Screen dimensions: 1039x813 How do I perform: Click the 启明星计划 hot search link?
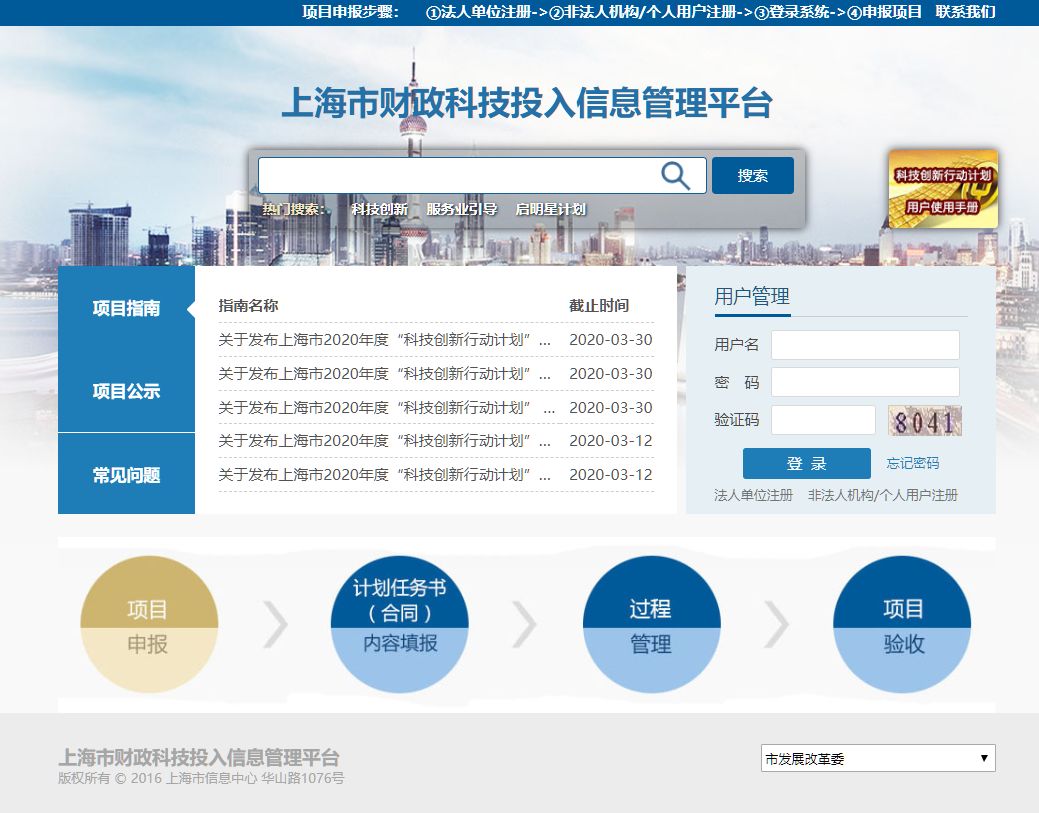551,209
